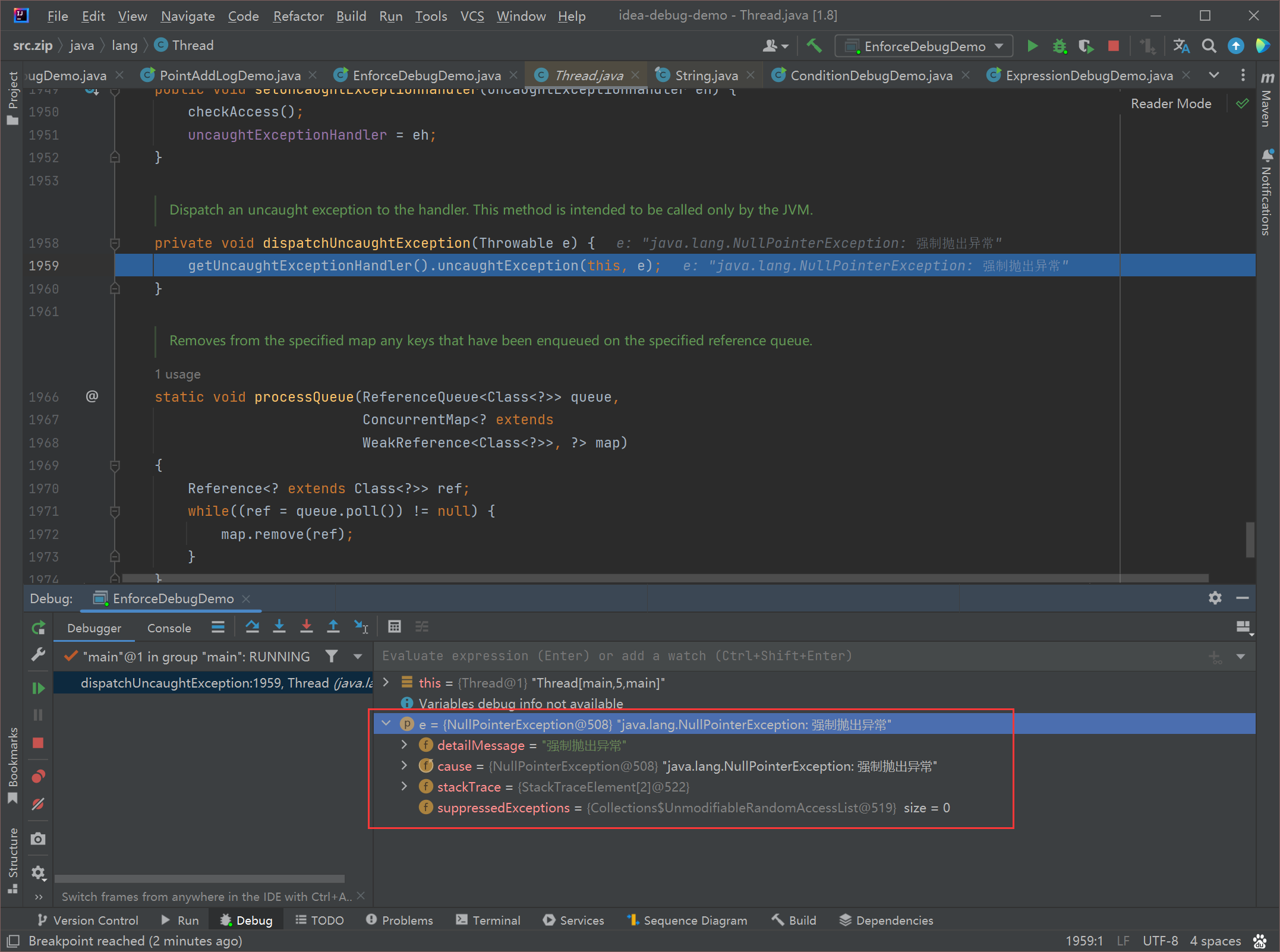The height and width of the screenshot is (952, 1280).
Task: Click the Resume Program icon
Action: [38, 688]
